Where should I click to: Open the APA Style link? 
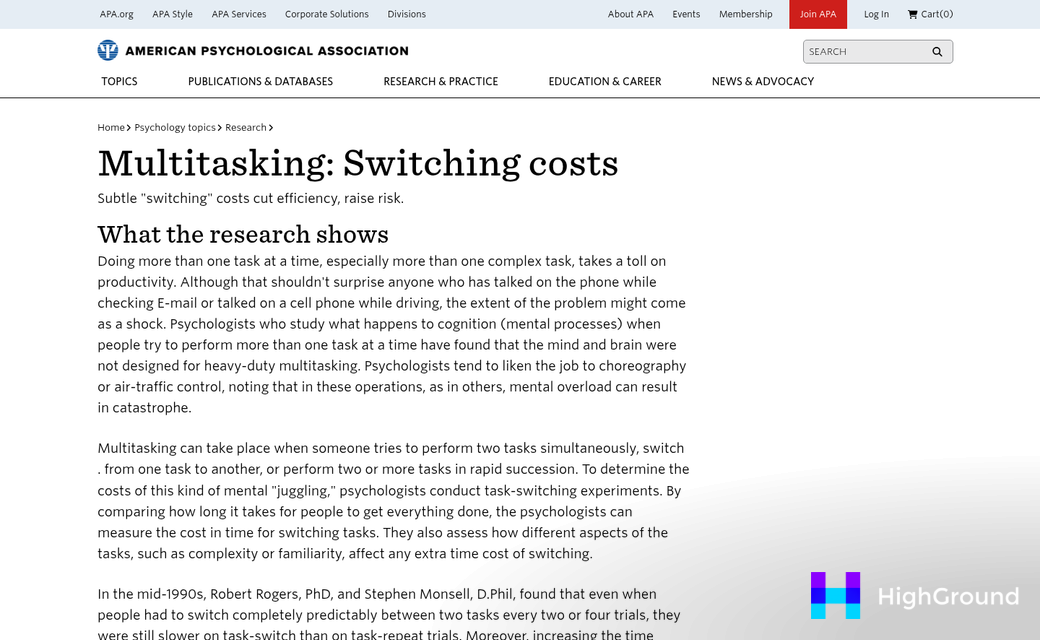172,14
